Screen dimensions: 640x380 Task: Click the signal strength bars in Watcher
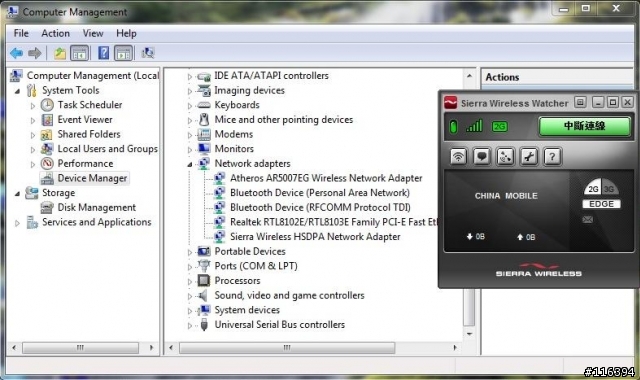click(474, 126)
